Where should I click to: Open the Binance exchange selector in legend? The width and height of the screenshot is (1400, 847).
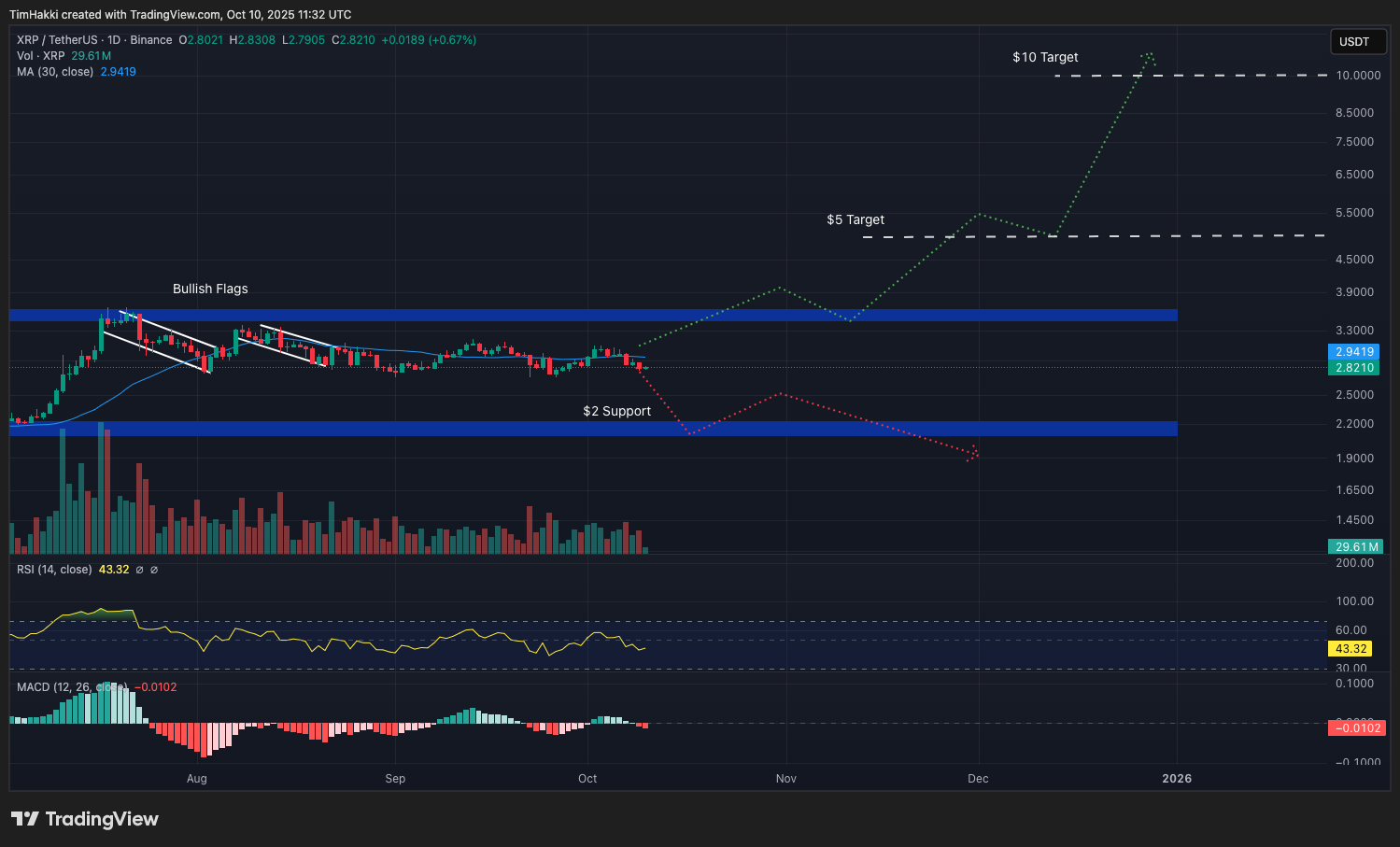coord(152,40)
